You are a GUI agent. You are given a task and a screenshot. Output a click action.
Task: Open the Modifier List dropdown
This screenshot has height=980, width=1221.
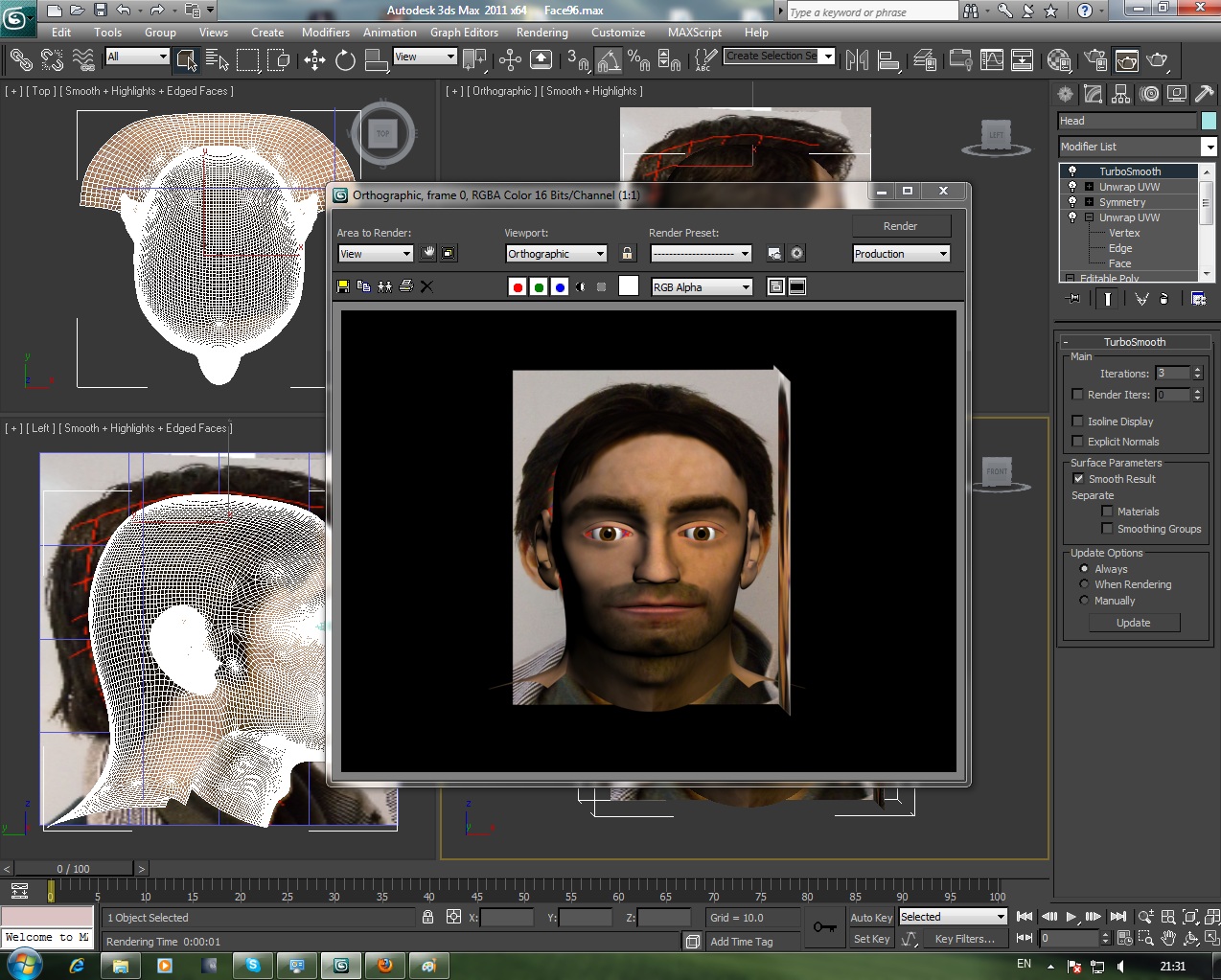[x=1209, y=147]
